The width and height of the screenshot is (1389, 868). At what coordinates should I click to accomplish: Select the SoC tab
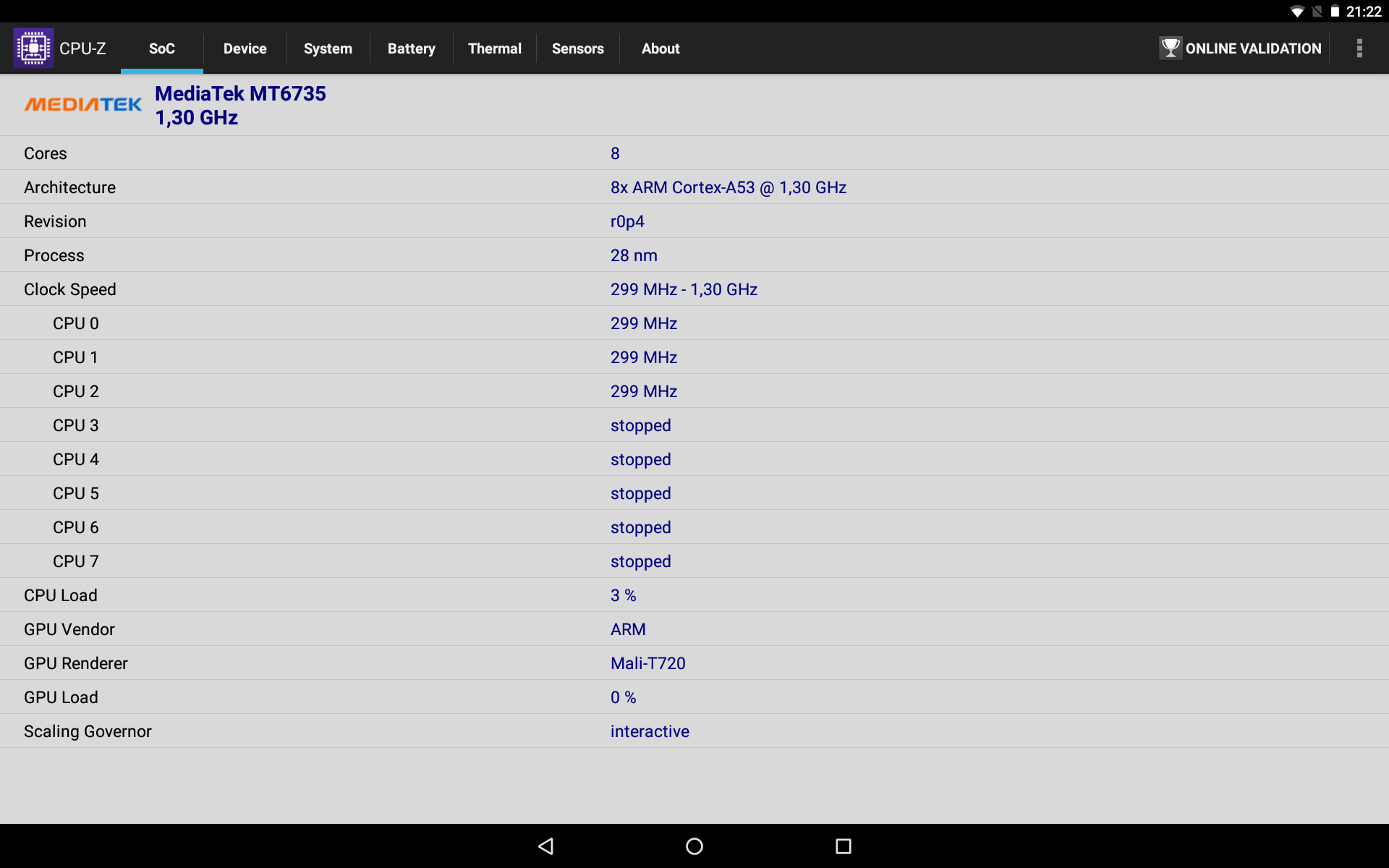pyautogui.click(x=162, y=48)
